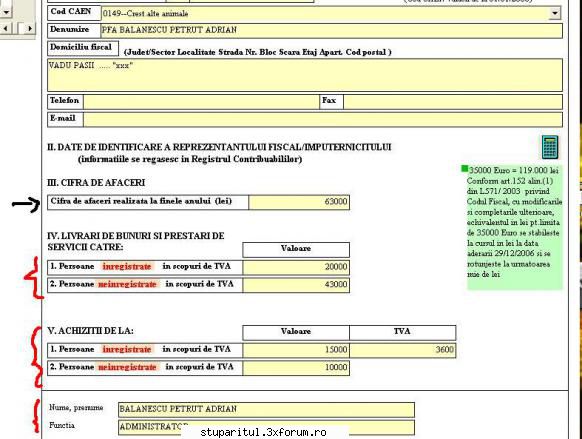Image resolution: width=582 pixels, height=439 pixels.
Task: Select the Fax input field
Action: tap(453, 102)
